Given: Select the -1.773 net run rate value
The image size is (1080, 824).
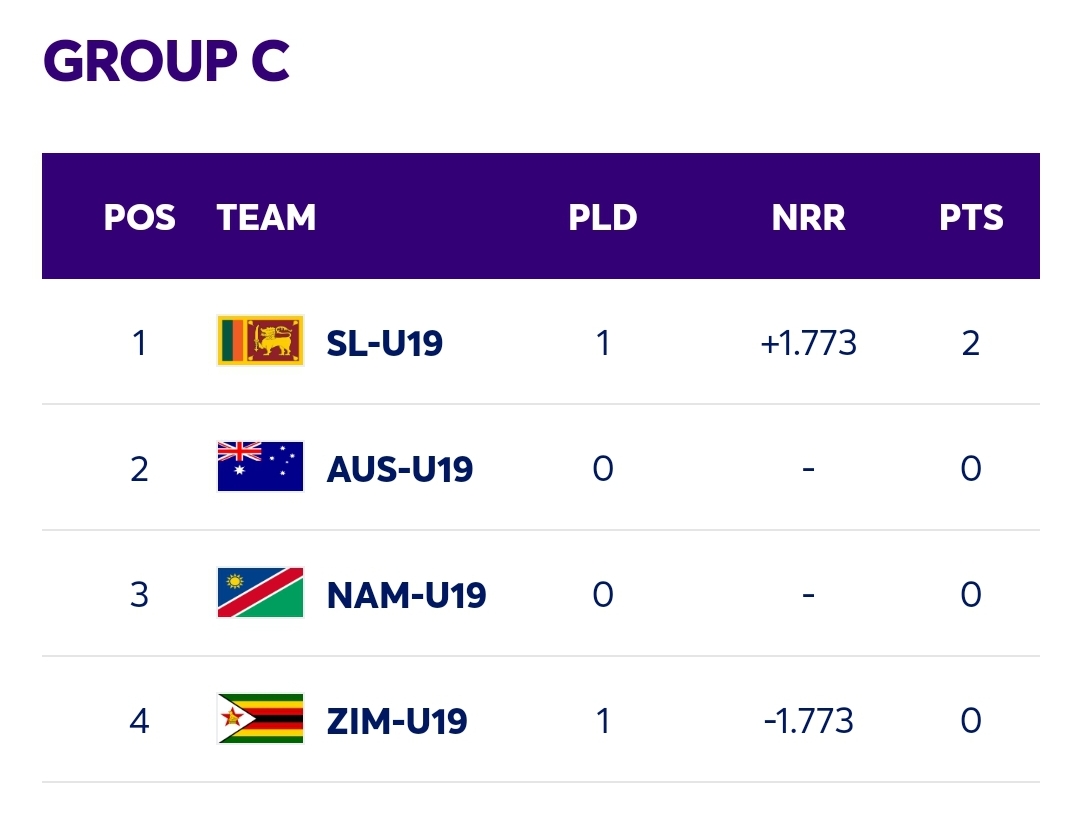Looking at the screenshot, I should 809,721.
